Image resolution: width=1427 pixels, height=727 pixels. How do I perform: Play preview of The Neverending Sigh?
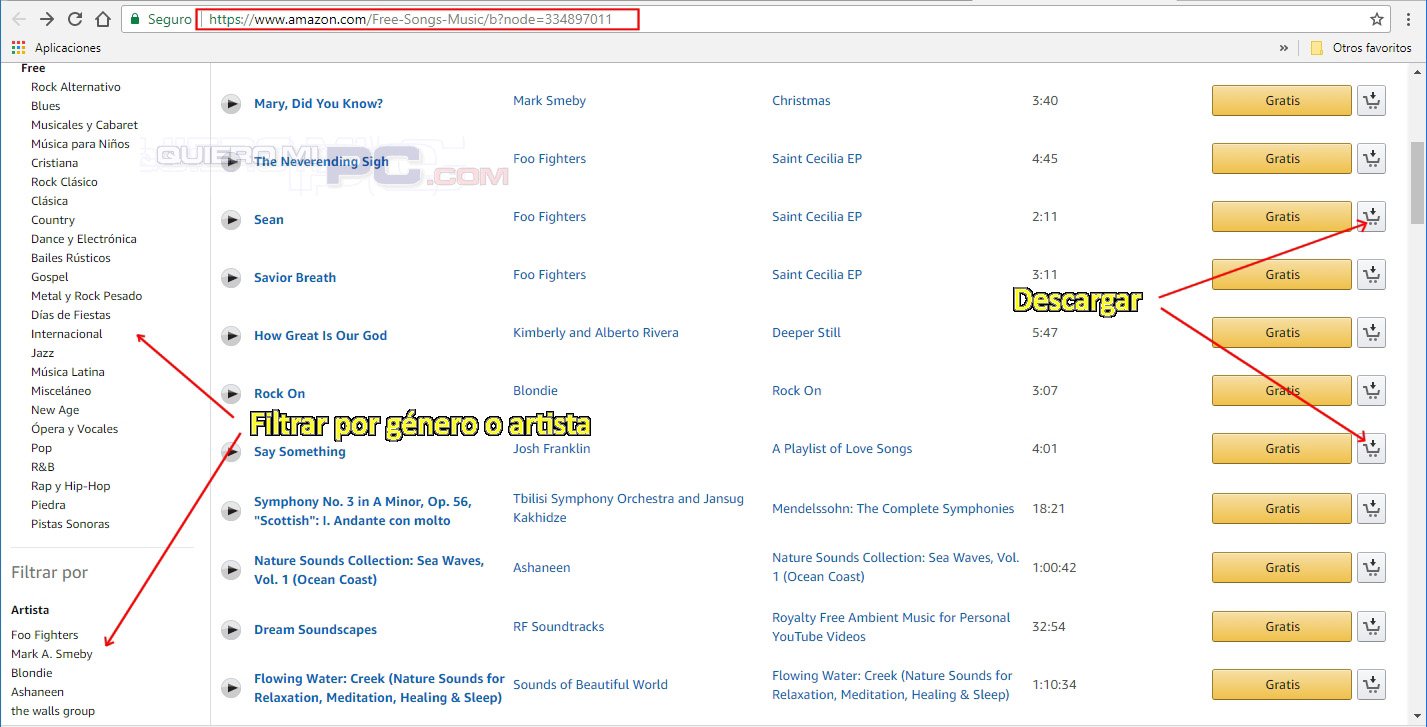click(231, 161)
